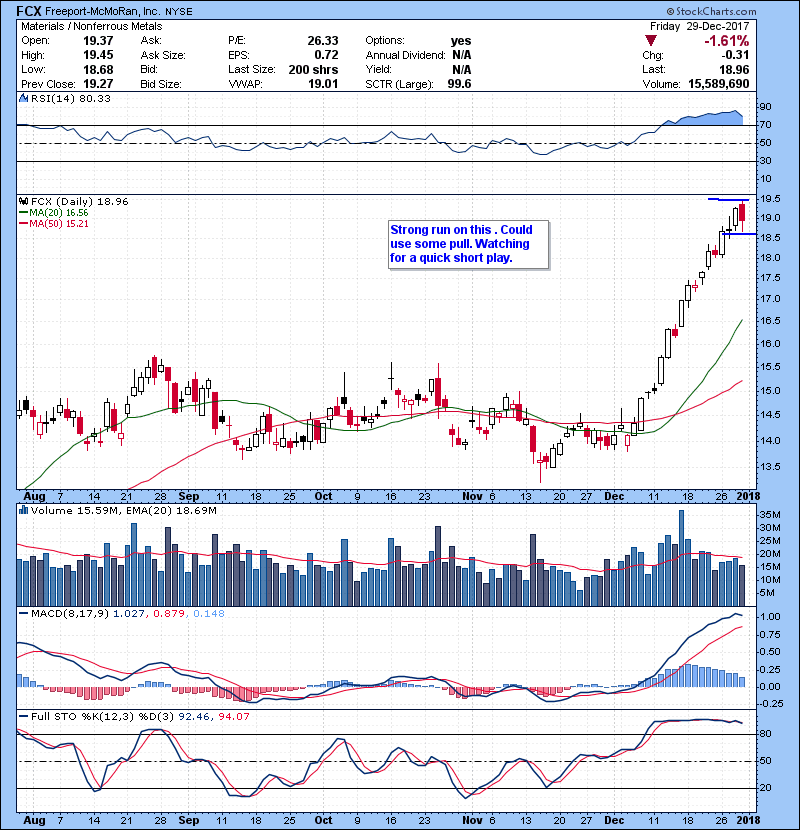The height and width of the screenshot is (830, 800).
Task: Click the Open 19.37 value
Action: point(98,41)
